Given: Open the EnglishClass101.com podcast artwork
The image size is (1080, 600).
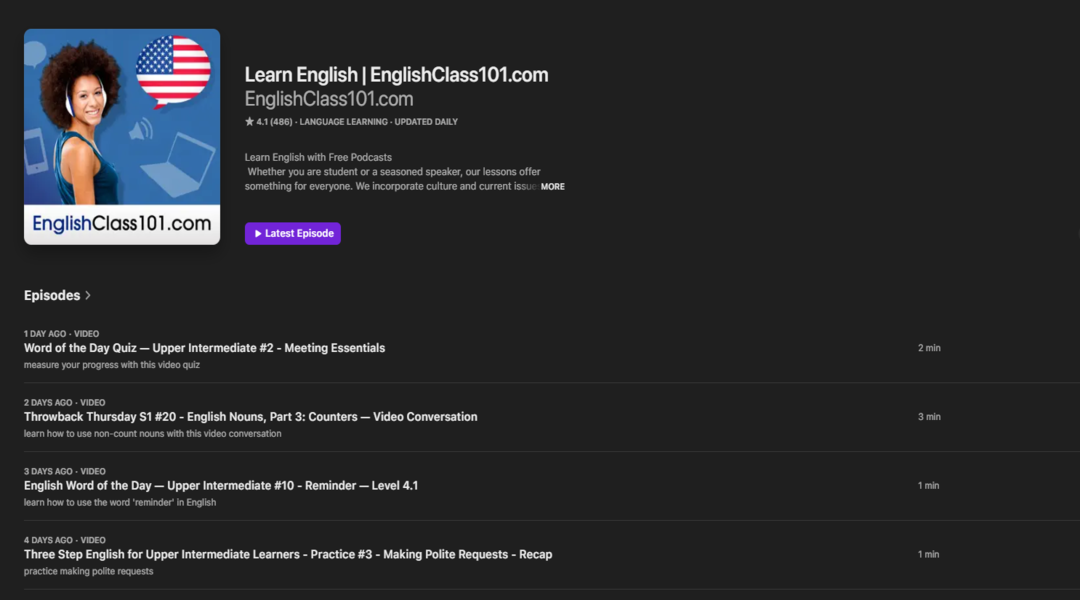Looking at the screenshot, I should pyautogui.click(x=122, y=136).
